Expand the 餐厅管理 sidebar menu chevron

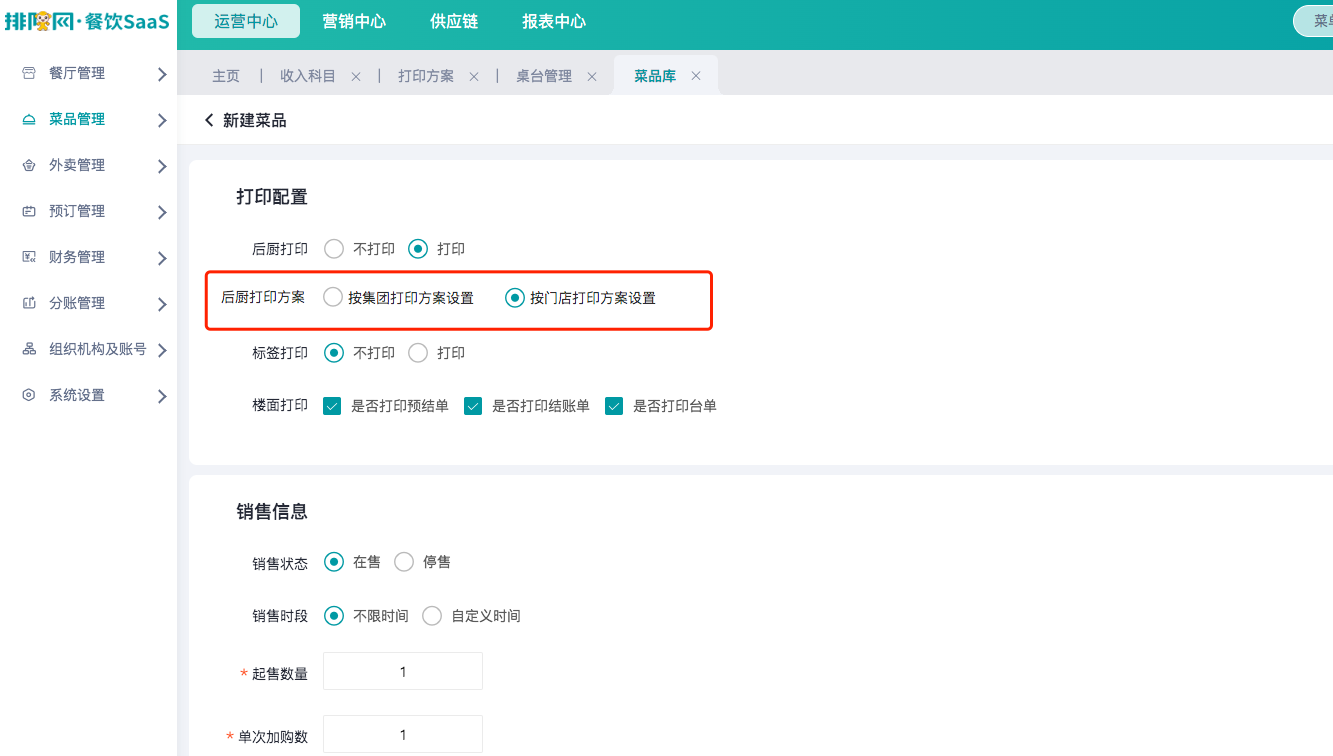[x=162, y=74]
